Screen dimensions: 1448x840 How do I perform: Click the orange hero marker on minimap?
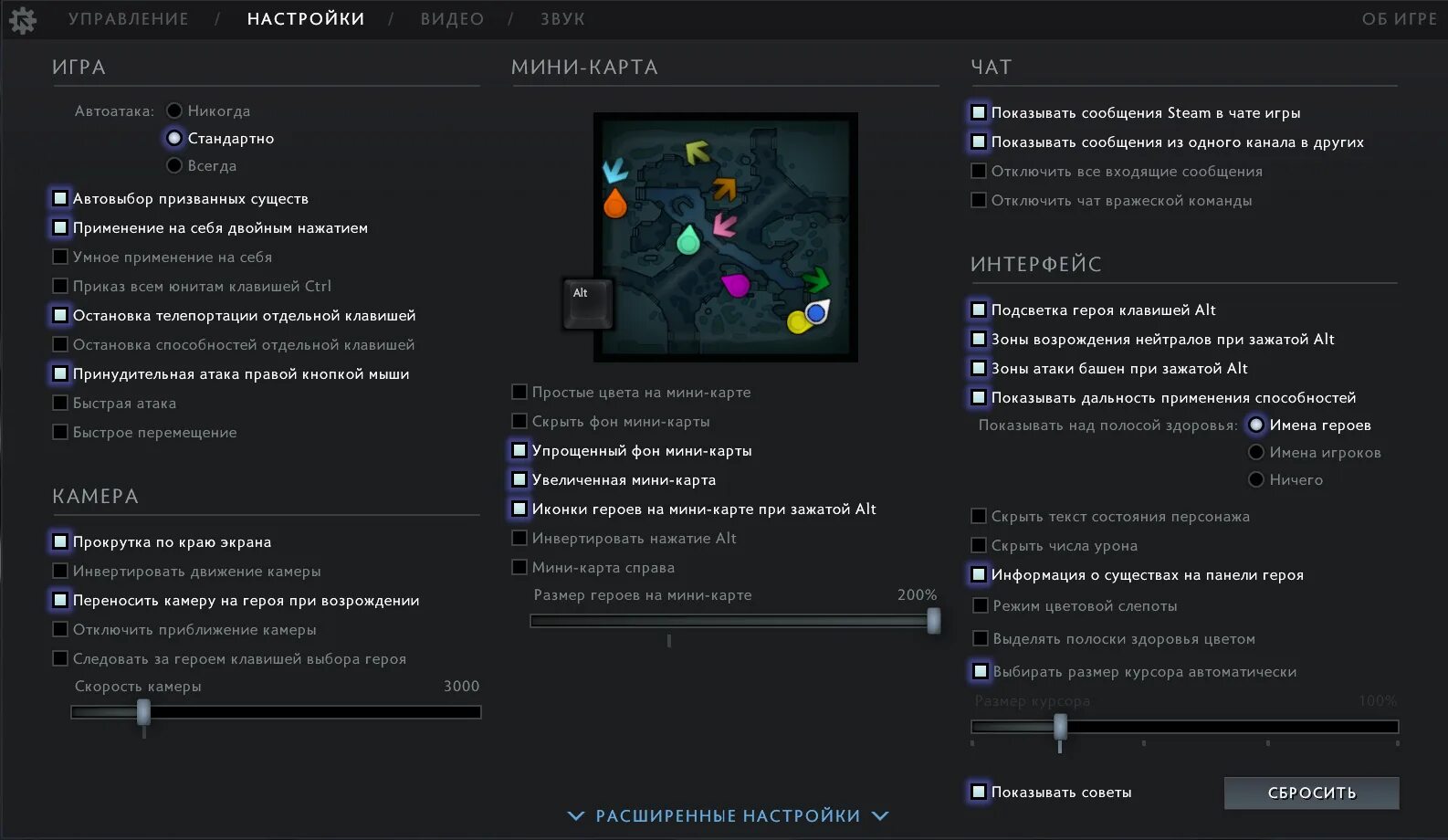[x=615, y=203]
